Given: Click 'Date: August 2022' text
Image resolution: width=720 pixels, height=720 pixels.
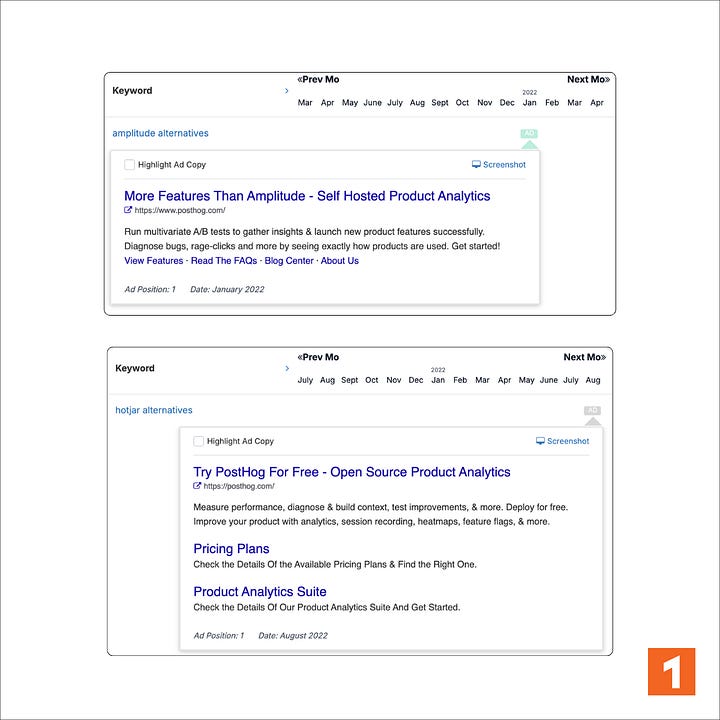Looking at the screenshot, I should pos(293,636).
